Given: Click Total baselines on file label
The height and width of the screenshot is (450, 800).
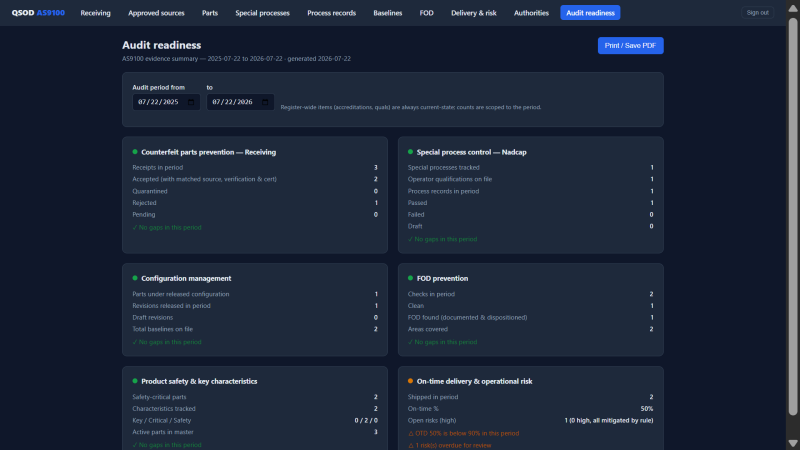Looking at the screenshot, I should click(x=163, y=329).
